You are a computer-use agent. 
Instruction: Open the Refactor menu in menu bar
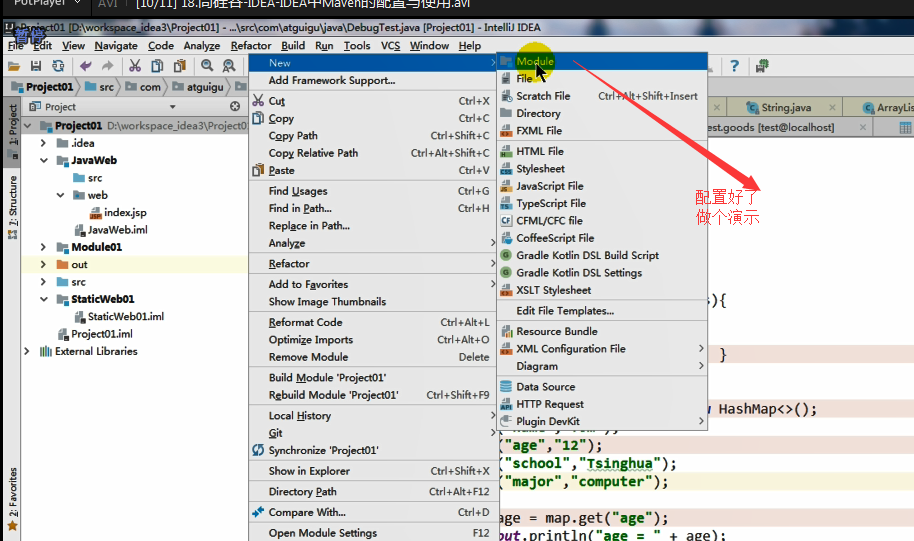click(x=251, y=45)
